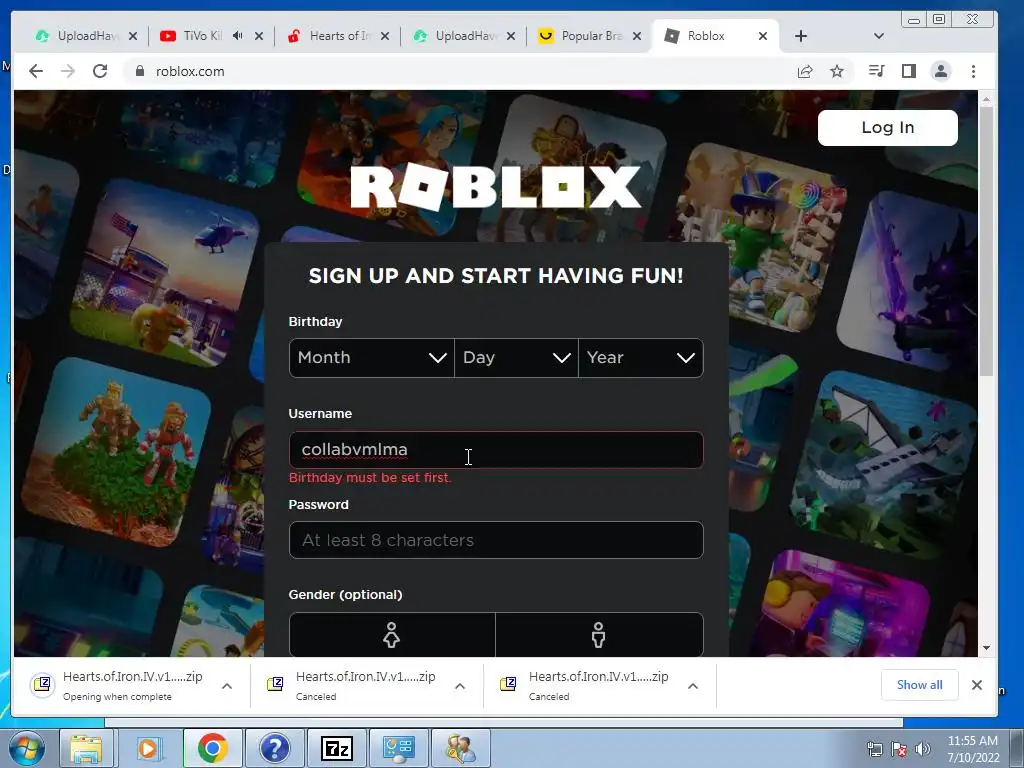Click the page scrollbar up arrow
This screenshot has height=768, width=1024.
986,99
